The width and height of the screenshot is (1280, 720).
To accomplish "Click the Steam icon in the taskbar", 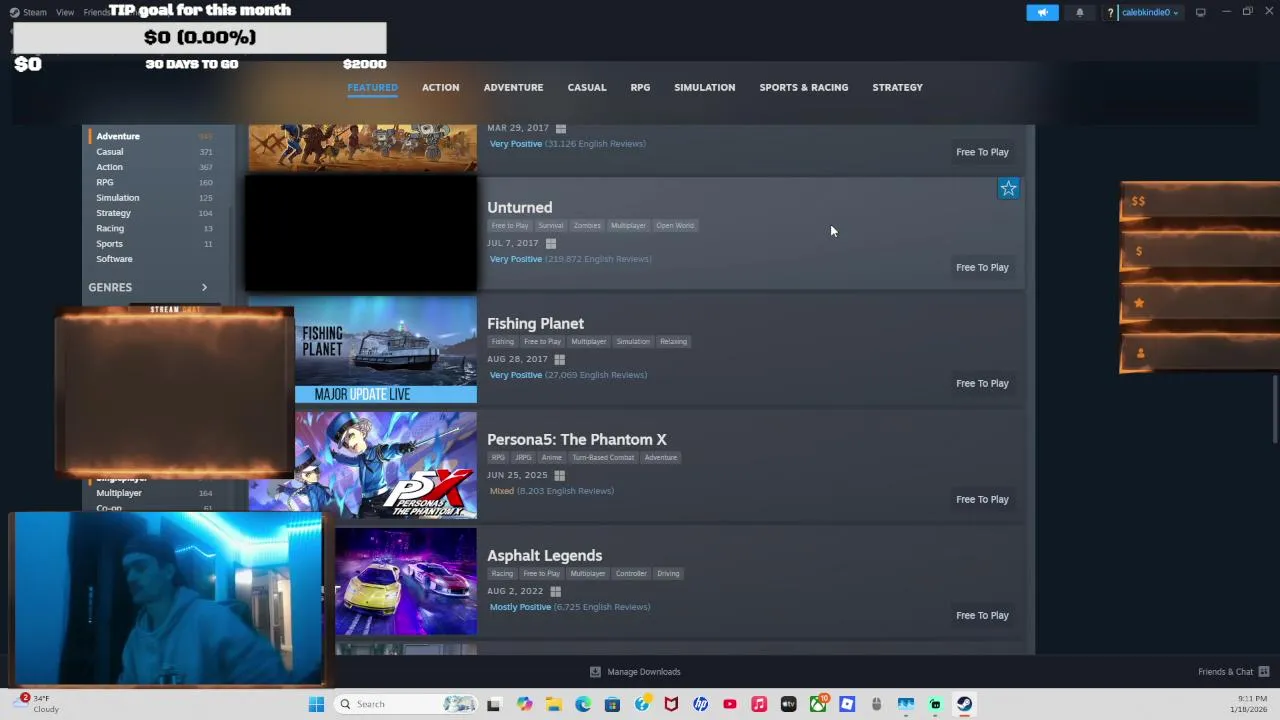I will [x=964, y=704].
